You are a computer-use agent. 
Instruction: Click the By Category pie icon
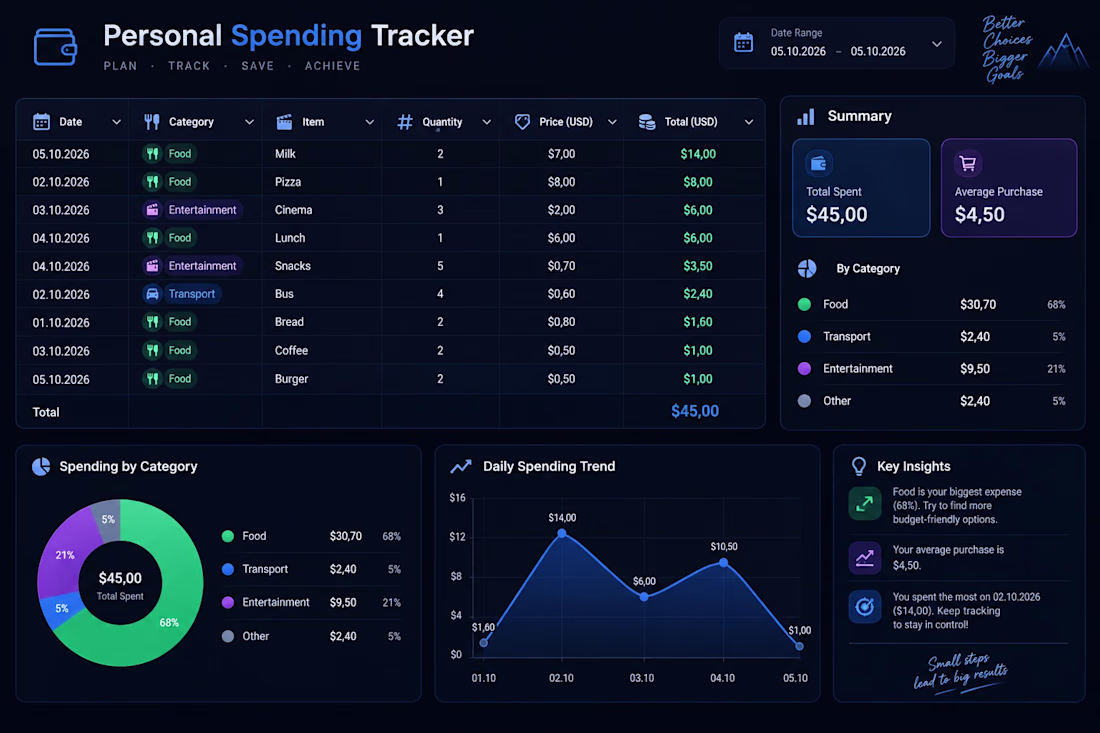pos(807,269)
